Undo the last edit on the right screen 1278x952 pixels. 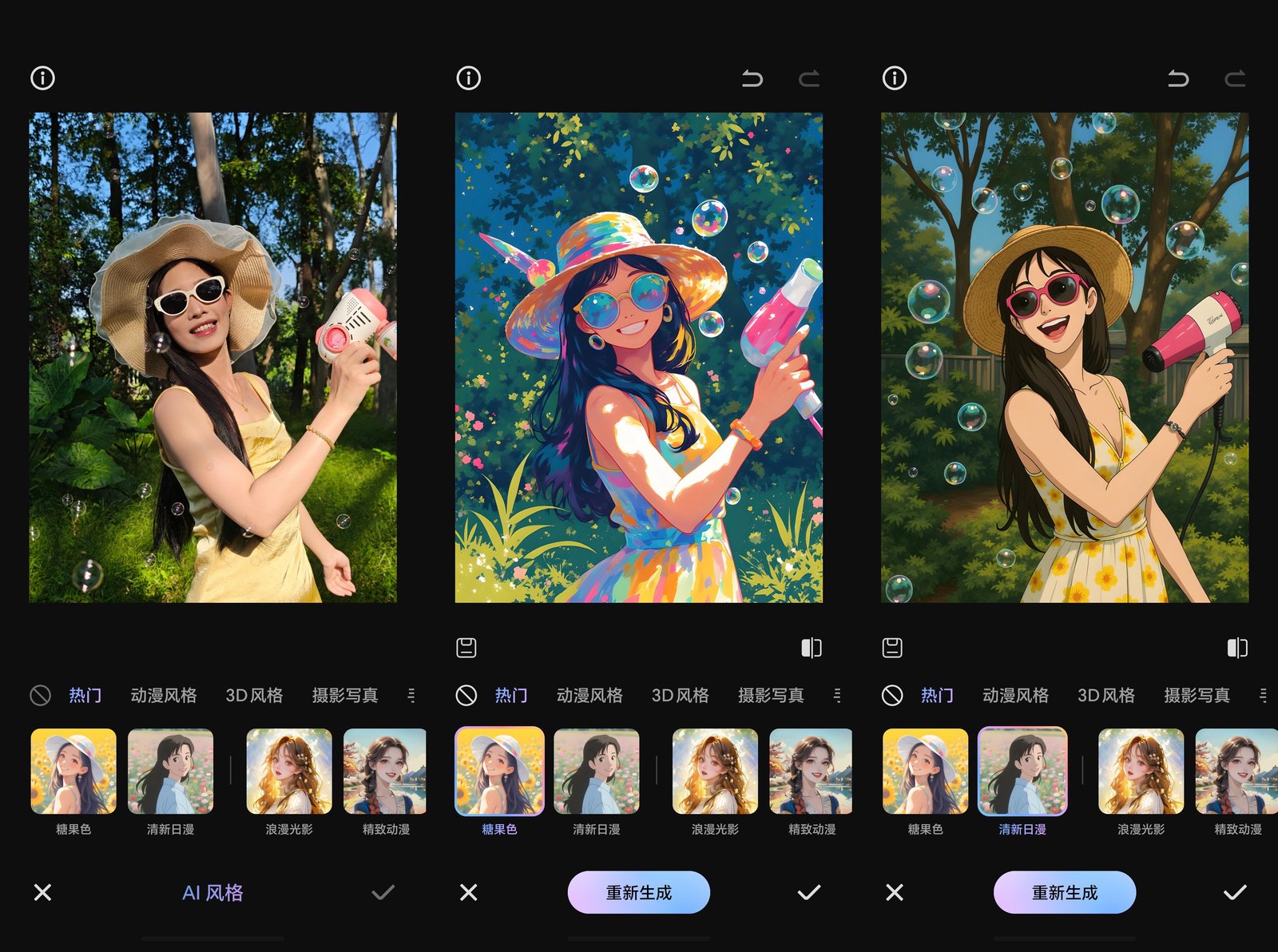[x=1178, y=78]
